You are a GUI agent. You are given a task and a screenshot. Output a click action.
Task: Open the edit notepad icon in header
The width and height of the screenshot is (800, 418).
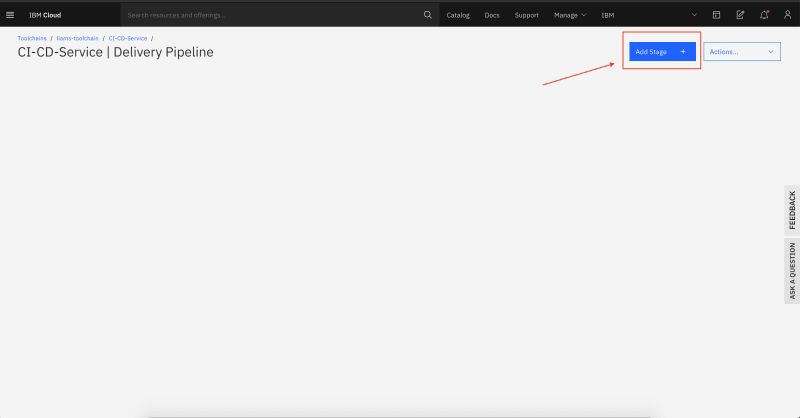click(740, 15)
